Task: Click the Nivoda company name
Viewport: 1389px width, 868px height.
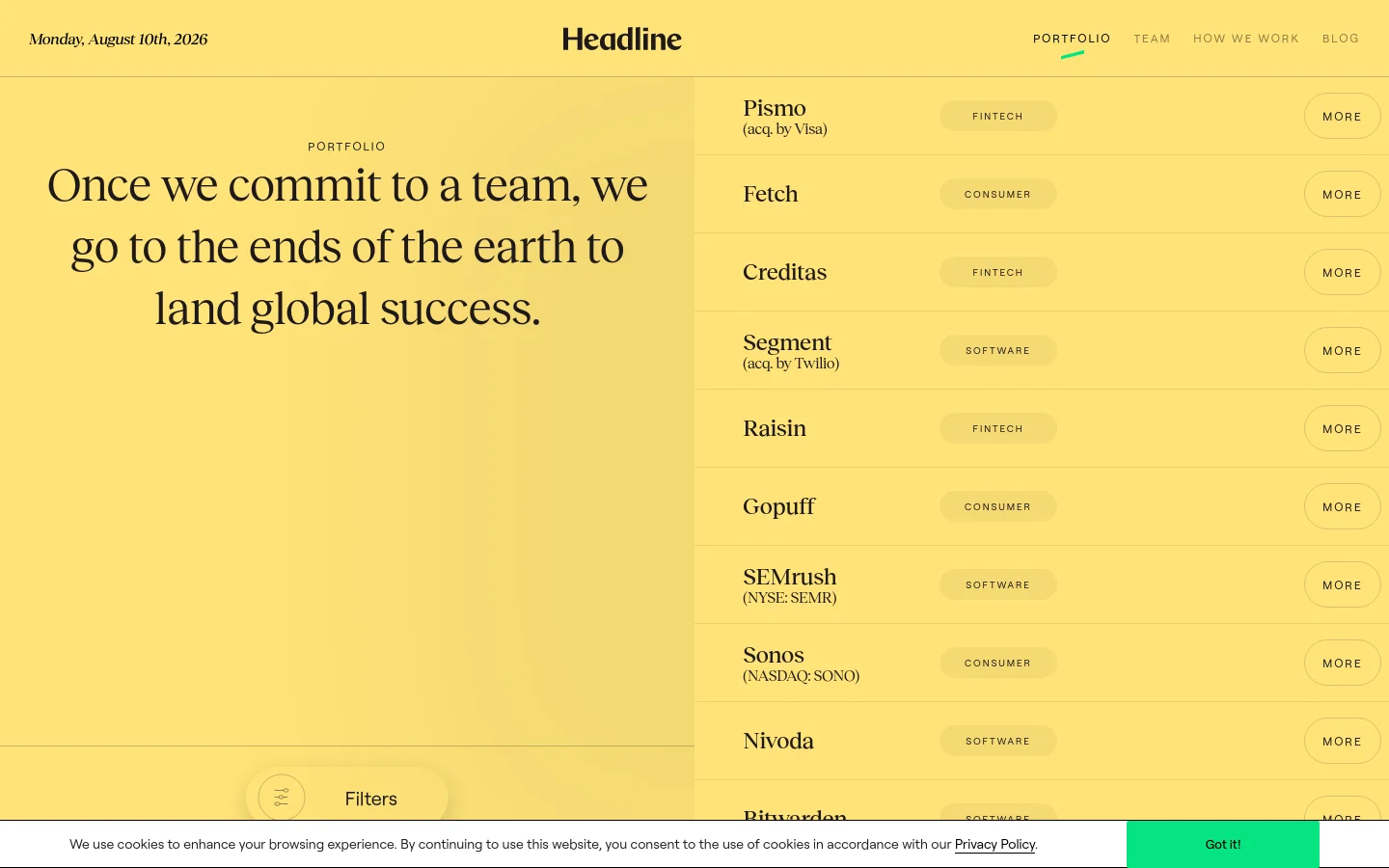Action: point(778,741)
